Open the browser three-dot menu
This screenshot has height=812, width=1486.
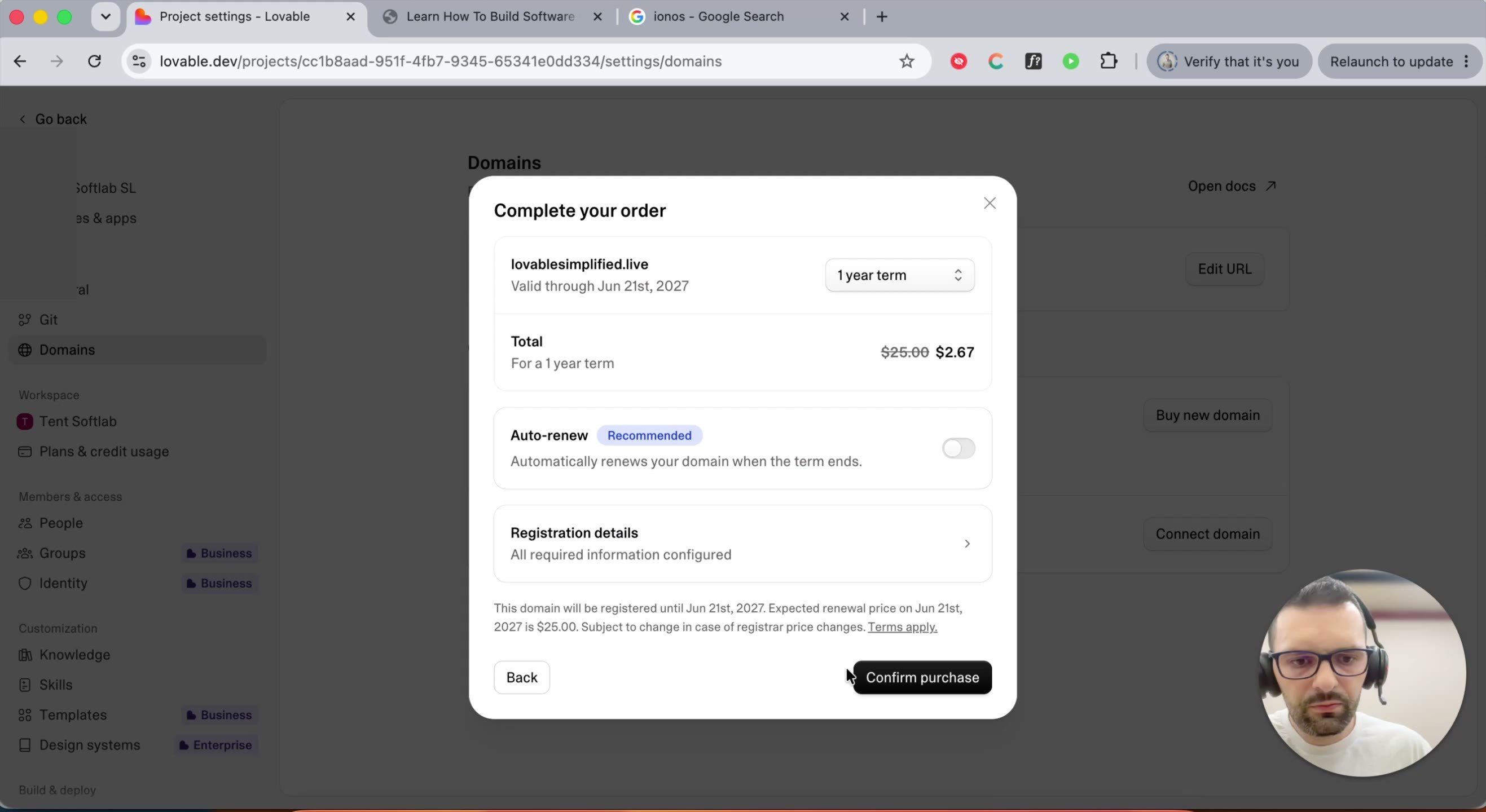(x=1466, y=61)
